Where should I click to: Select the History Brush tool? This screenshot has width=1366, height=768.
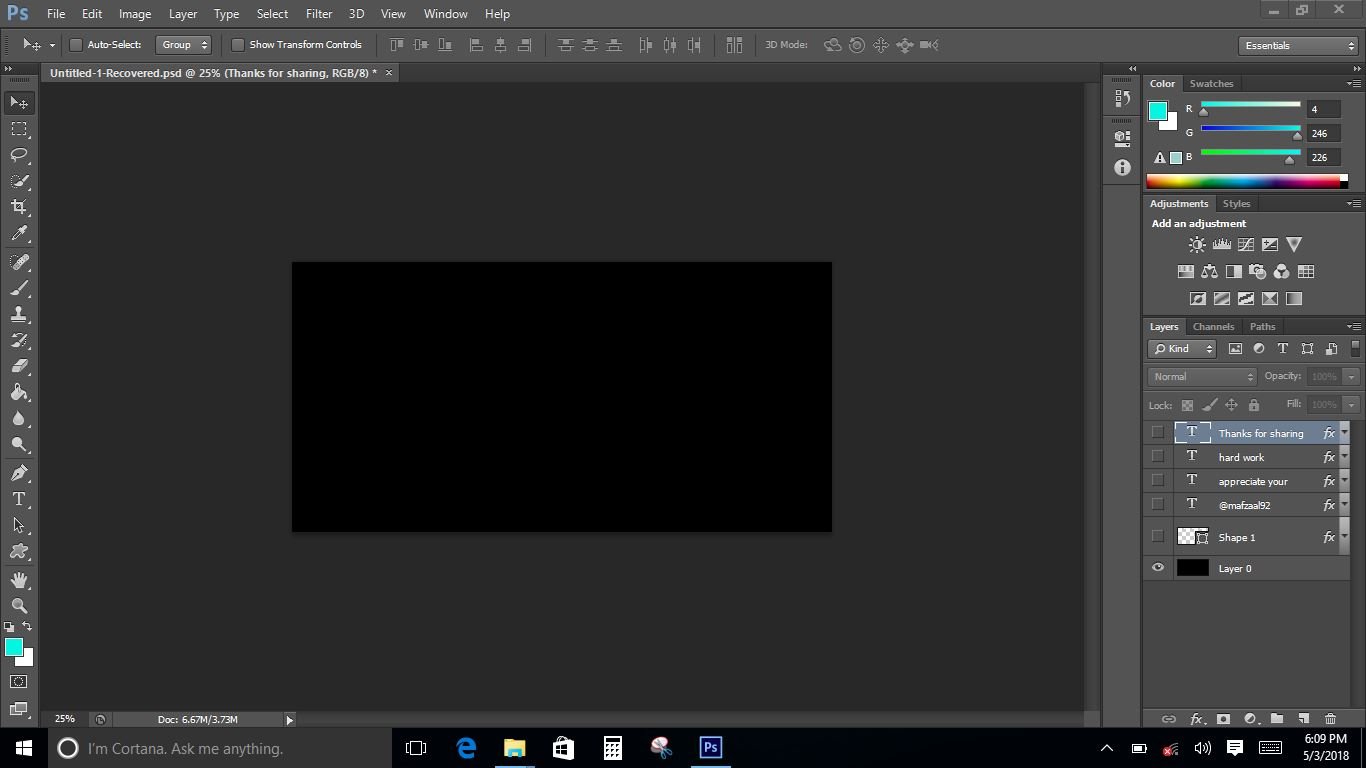(19, 340)
